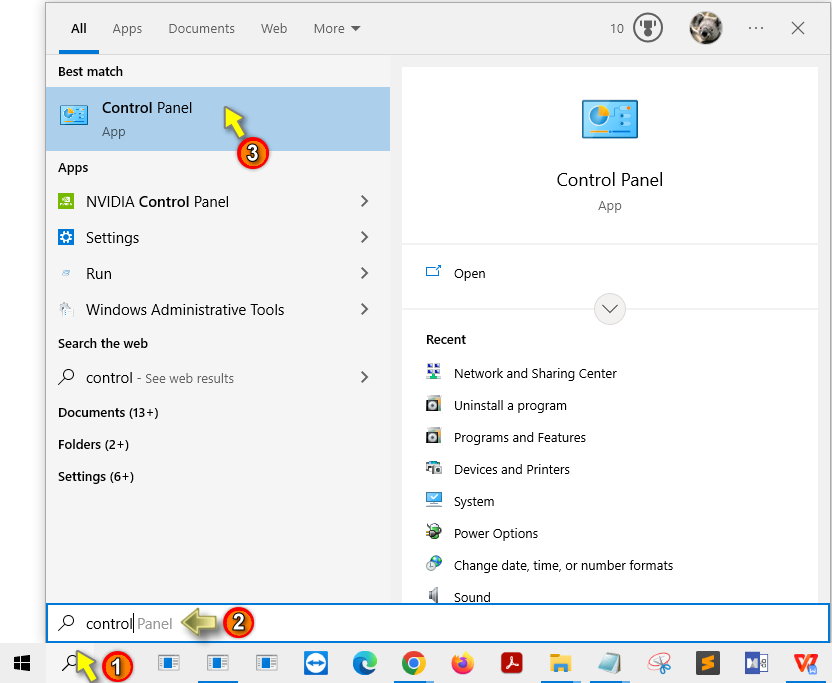This screenshot has height=683, width=832.
Task: Open the red V app in taskbar
Action: point(806,663)
